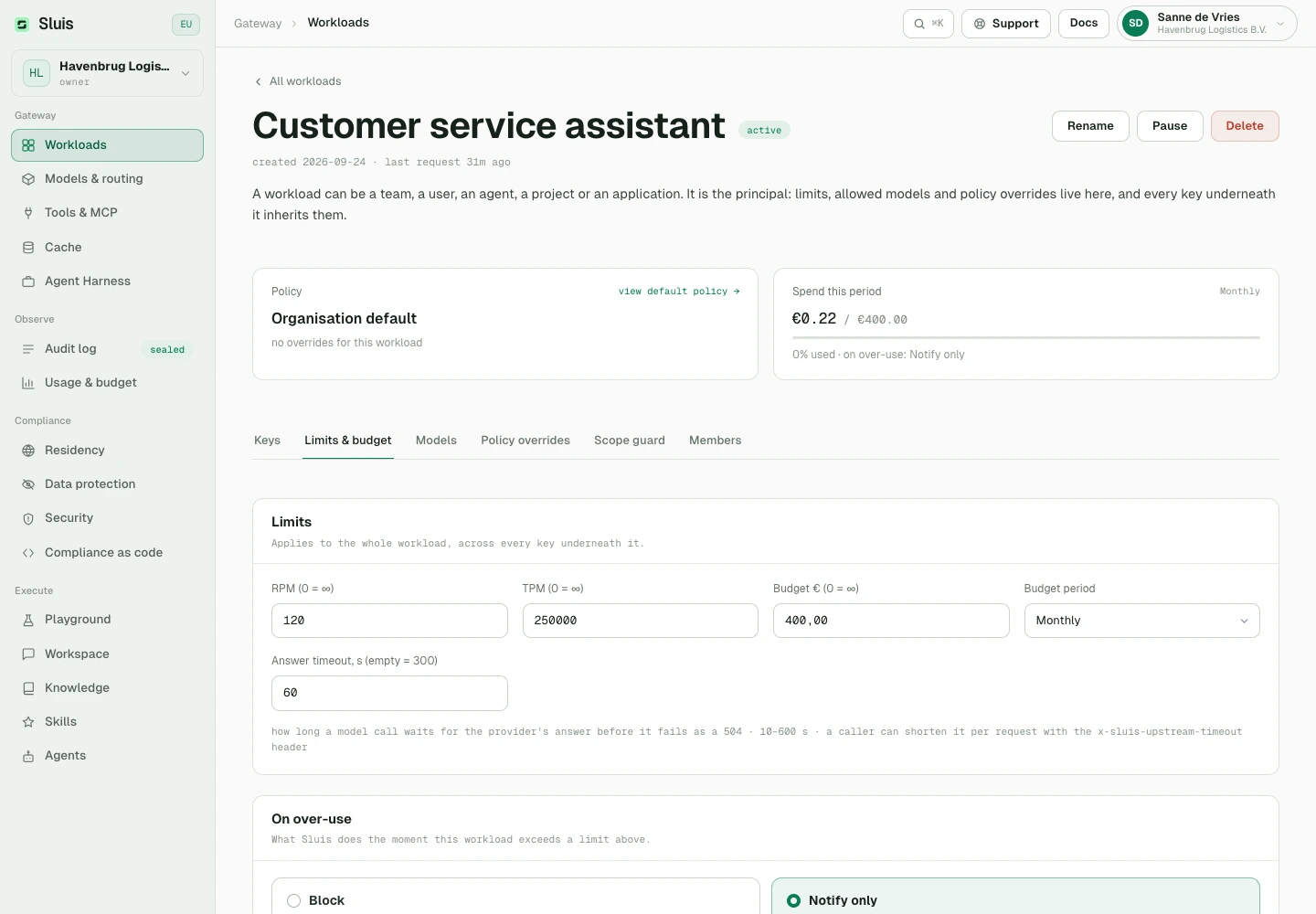
Task: Click the Tools & MCP plug icon
Action: click(28, 213)
